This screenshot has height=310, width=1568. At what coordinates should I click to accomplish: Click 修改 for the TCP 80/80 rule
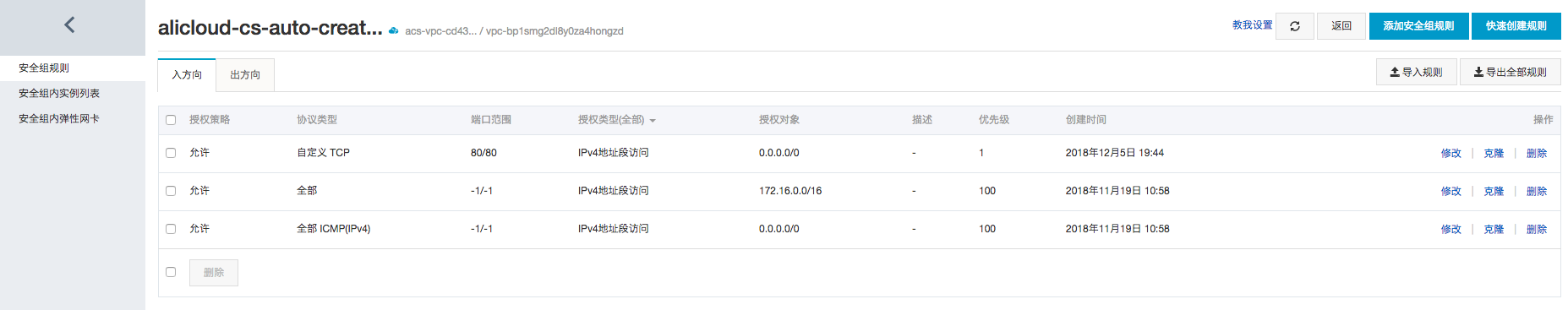pyautogui.click(x=1451, y=153)
